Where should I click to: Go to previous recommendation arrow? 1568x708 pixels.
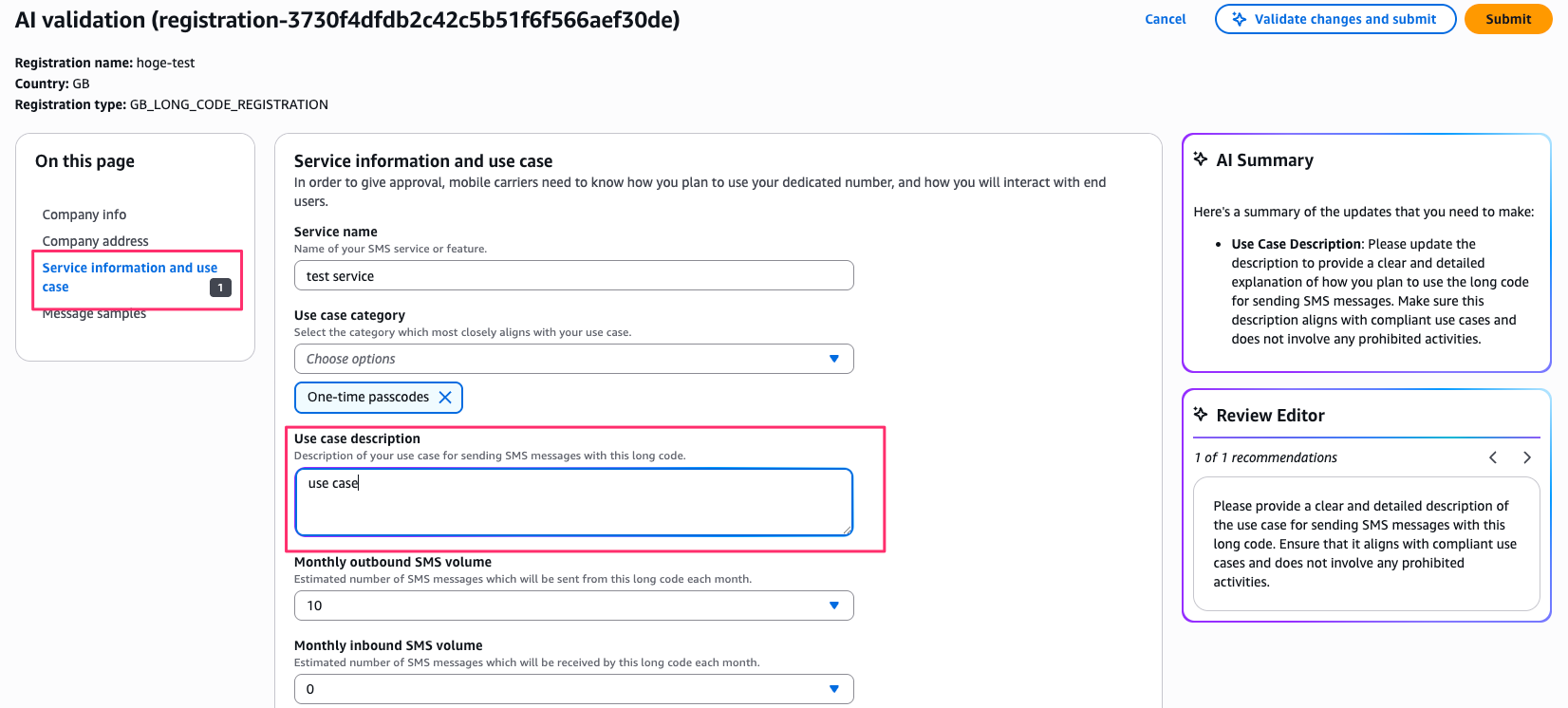pyautogui.click(x=1493, y=457)
